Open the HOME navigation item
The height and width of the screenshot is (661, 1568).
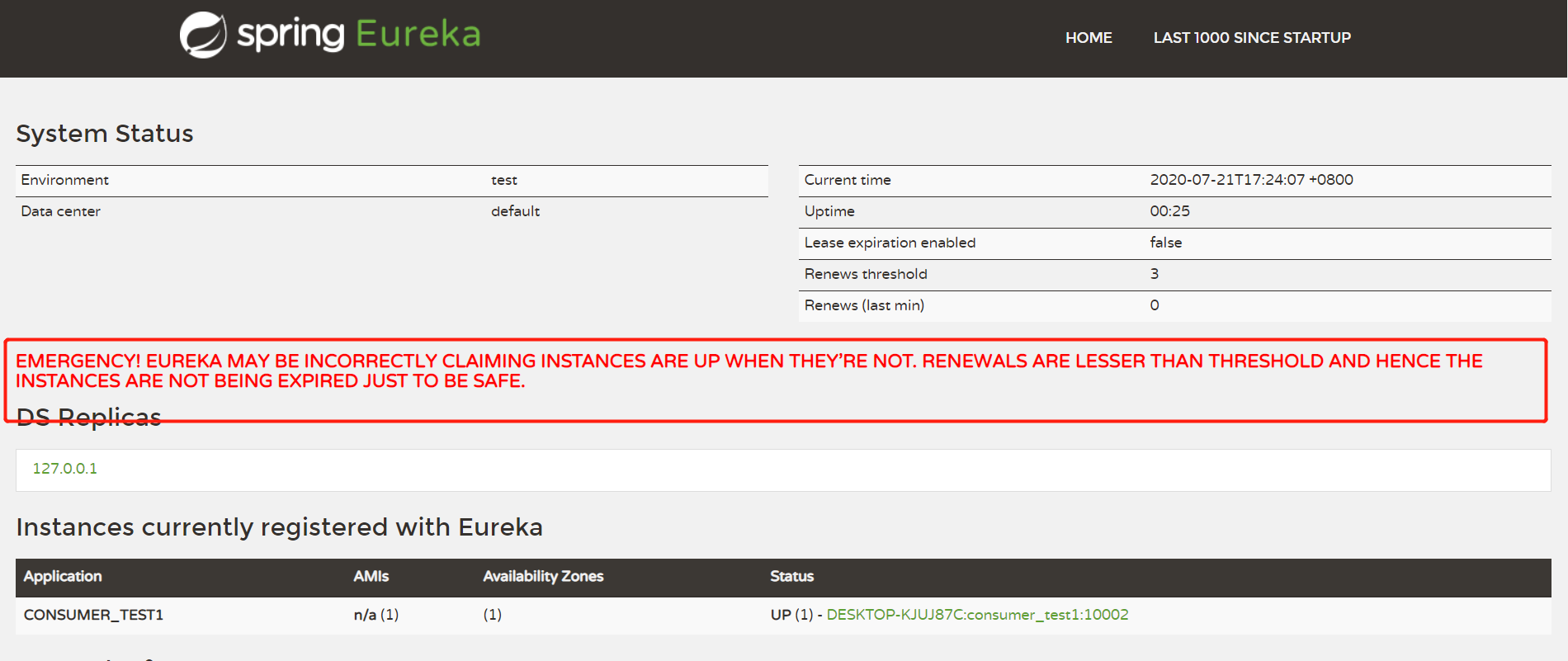pos(1089,38)
